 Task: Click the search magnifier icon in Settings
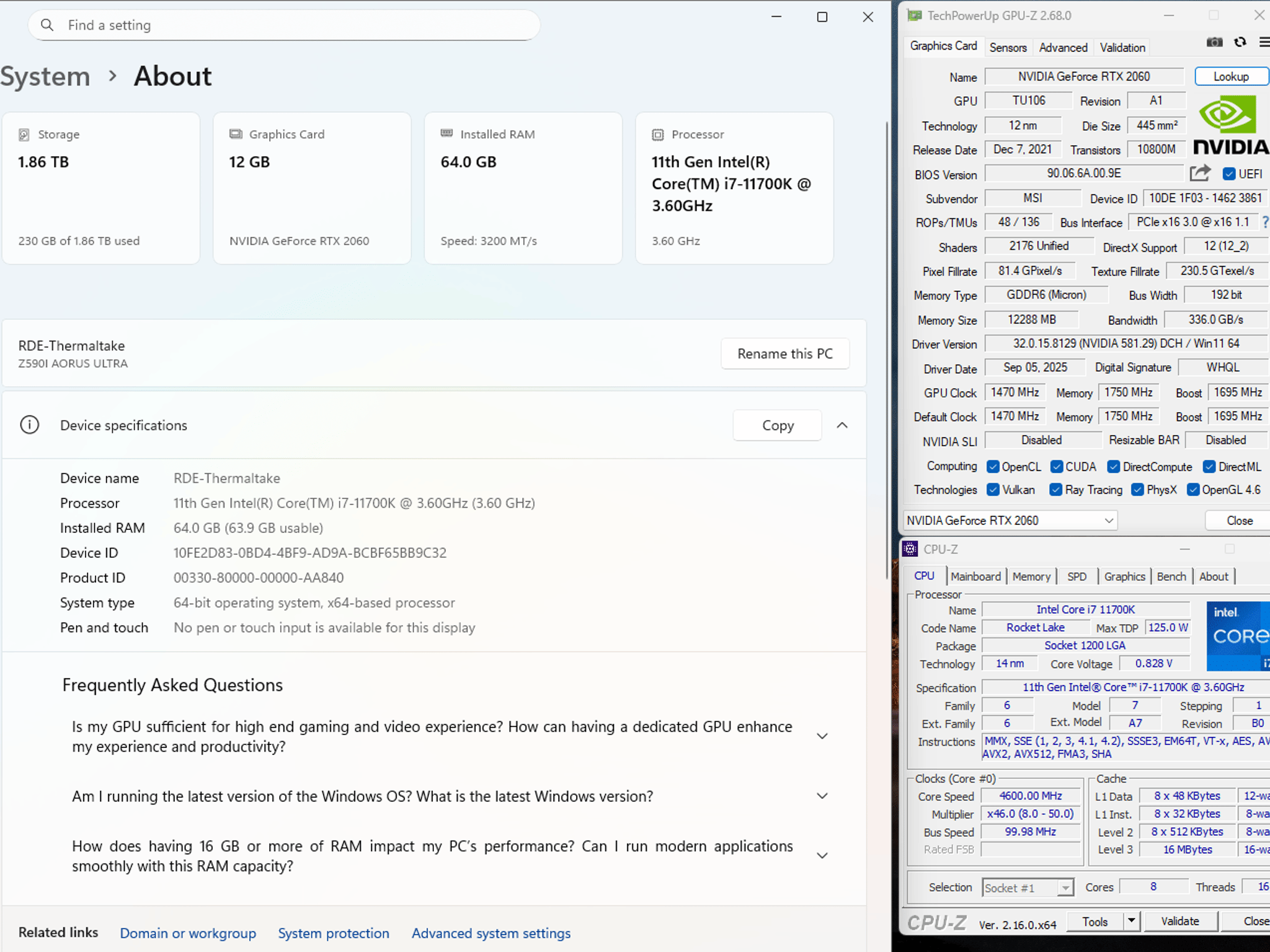tap(47, 25)
